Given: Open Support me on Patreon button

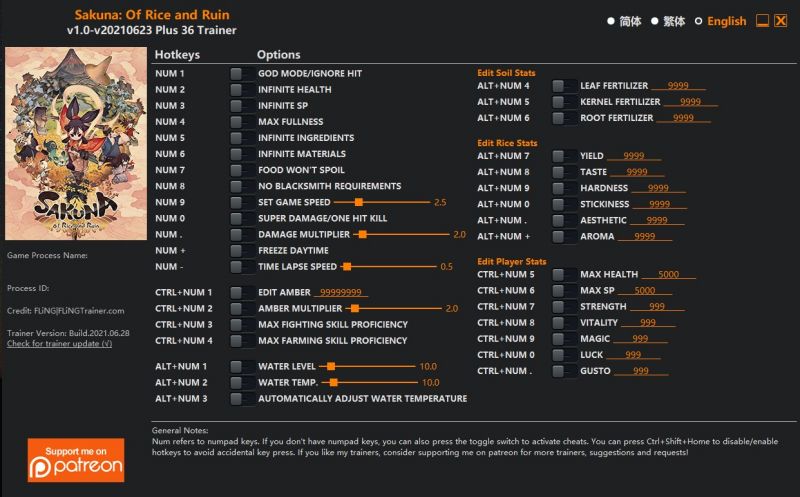Looking at the screenshot, I should pos(76,460).
